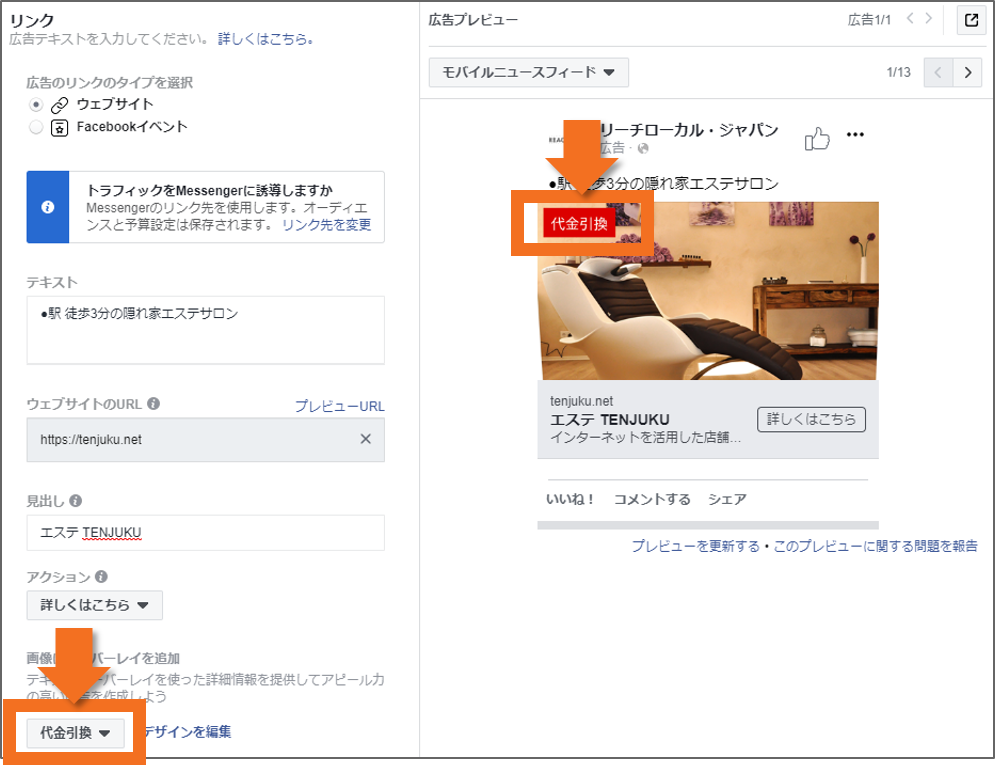This screenshot has height=765, width=995.
Task: Select the Facebookイベント radio button
Action: [x=36, y=127]
